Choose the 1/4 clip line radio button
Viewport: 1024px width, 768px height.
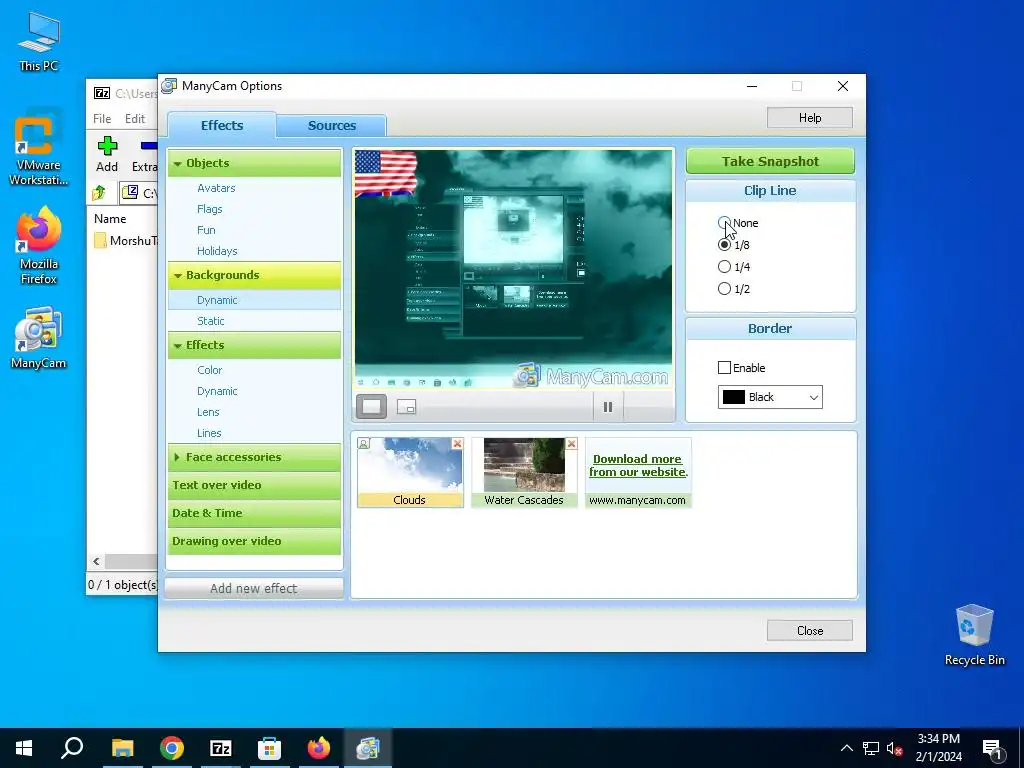pyautogui.click(x=724, y=266)
